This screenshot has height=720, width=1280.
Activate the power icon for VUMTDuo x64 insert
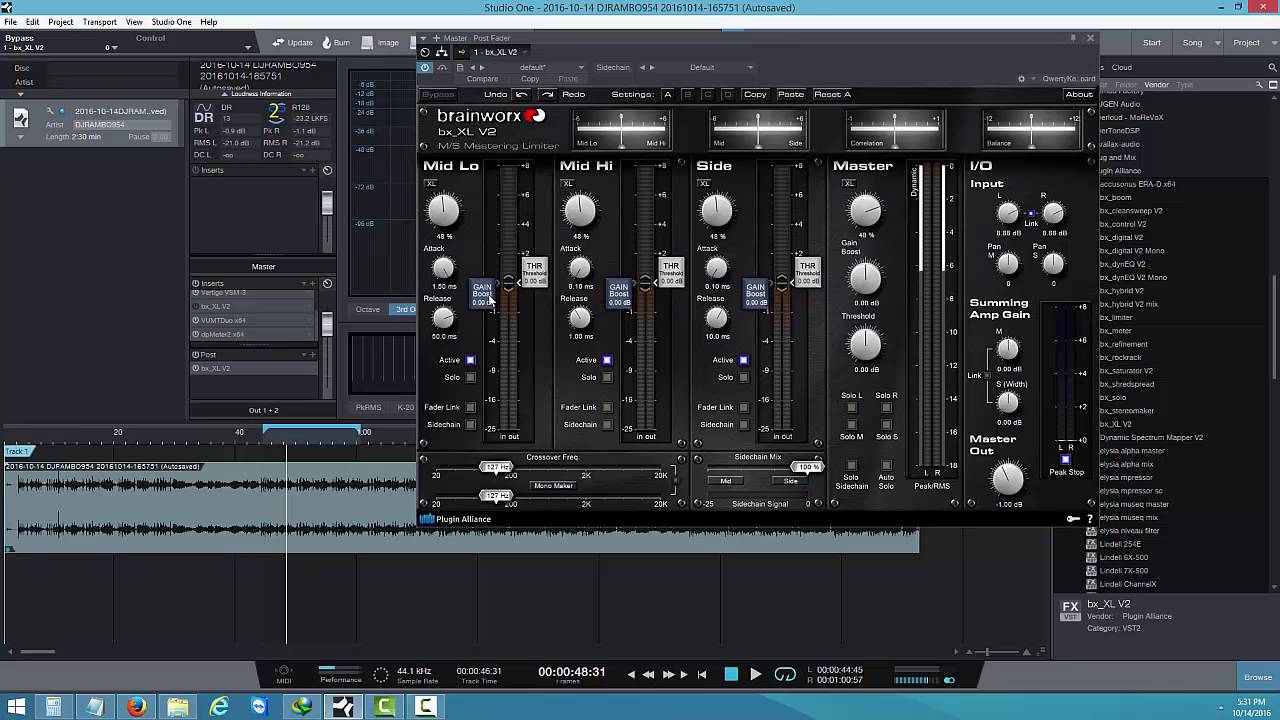[x=196, y=321]
